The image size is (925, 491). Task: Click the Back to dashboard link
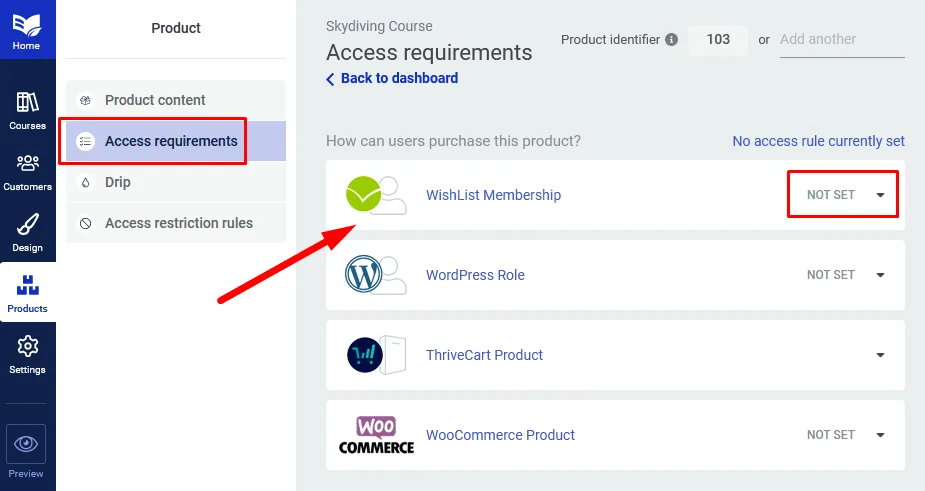(399, 78)
